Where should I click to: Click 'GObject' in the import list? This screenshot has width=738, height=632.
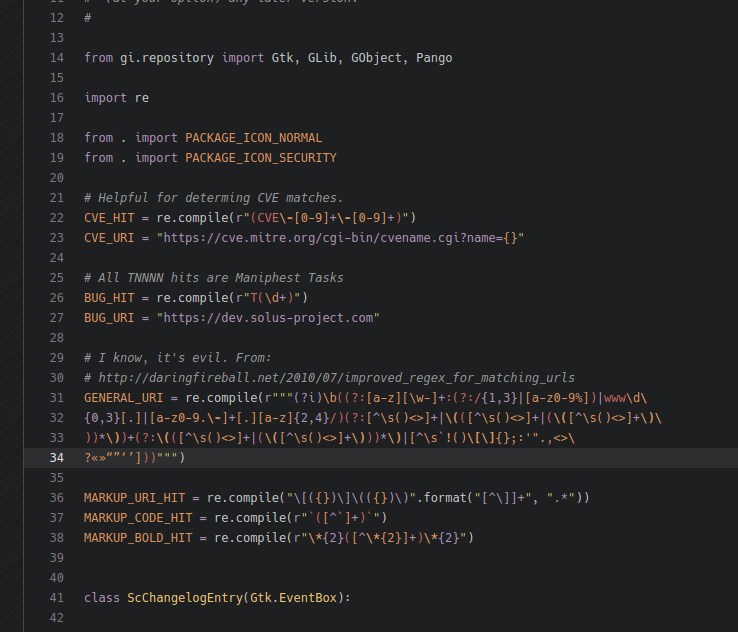click(376, 58)
